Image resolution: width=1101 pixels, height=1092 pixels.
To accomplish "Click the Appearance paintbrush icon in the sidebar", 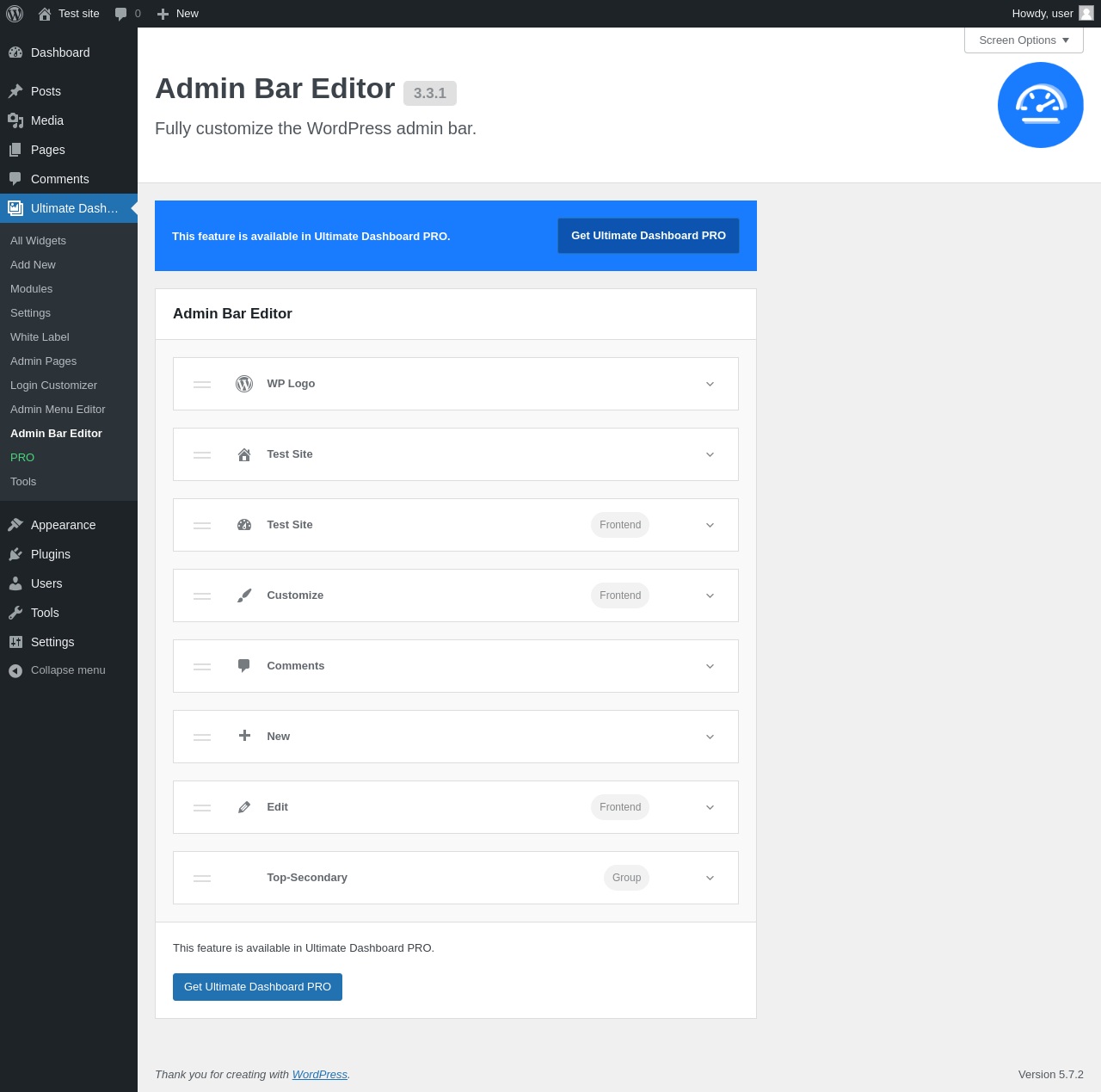I will coord(15,525).
